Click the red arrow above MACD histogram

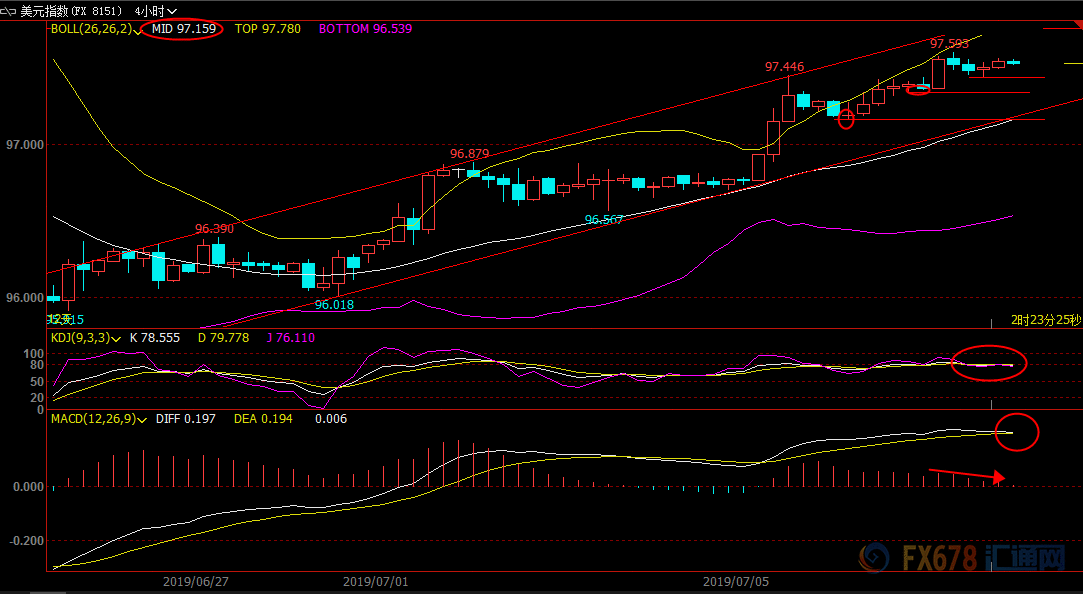pos(966,475)
